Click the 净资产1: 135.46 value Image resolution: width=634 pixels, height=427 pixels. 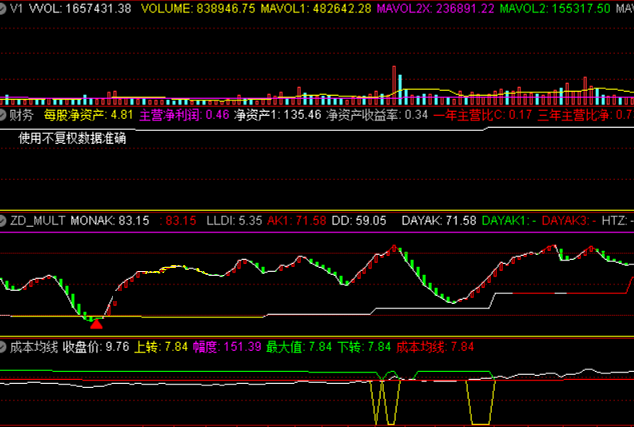pyautogui.click(x=278, y=115)
